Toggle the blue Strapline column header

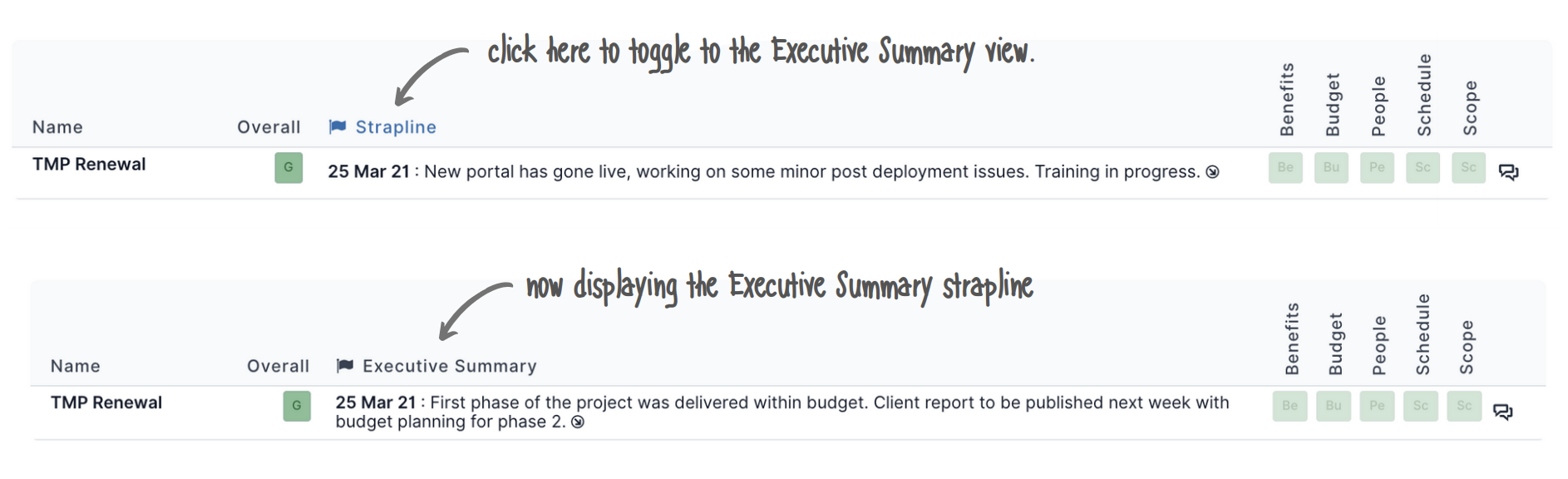pyautogui.click(x=396, y=127)
